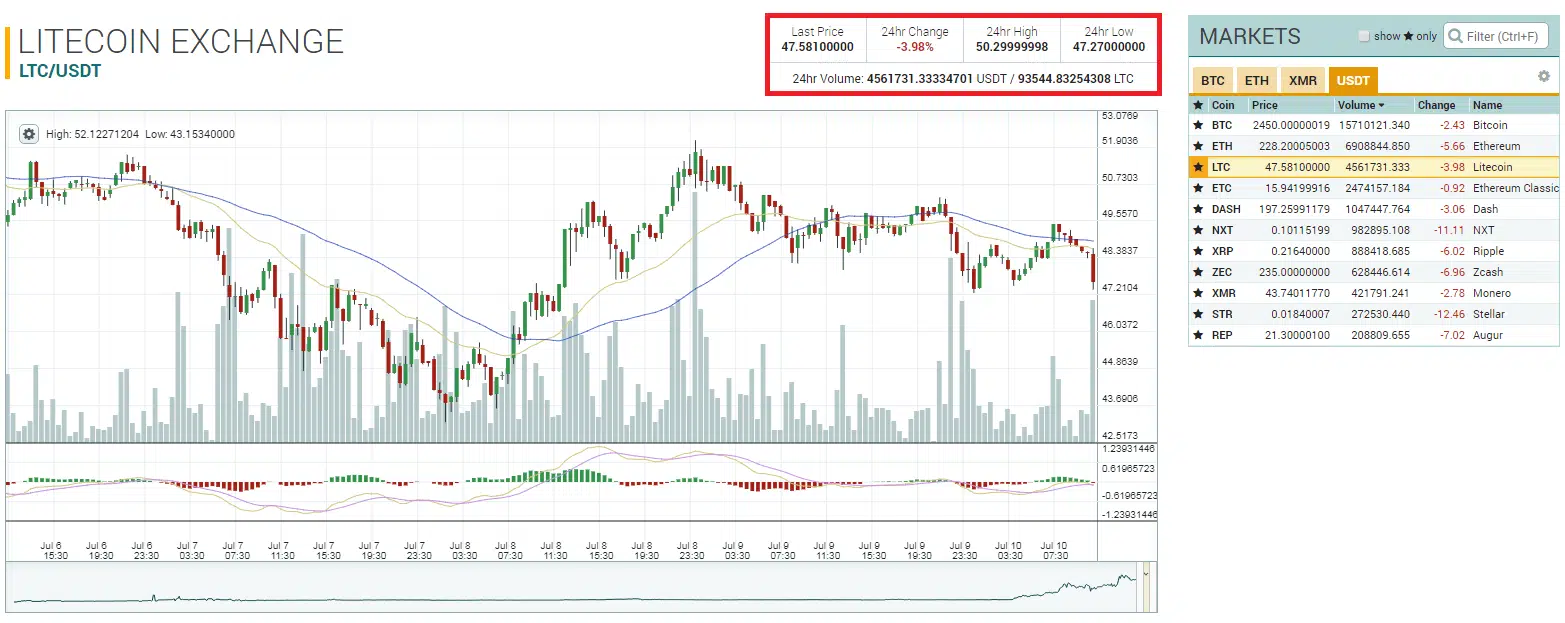
Task: Click the 24hr Low value 47.27000000
Action: point(1109,46)
